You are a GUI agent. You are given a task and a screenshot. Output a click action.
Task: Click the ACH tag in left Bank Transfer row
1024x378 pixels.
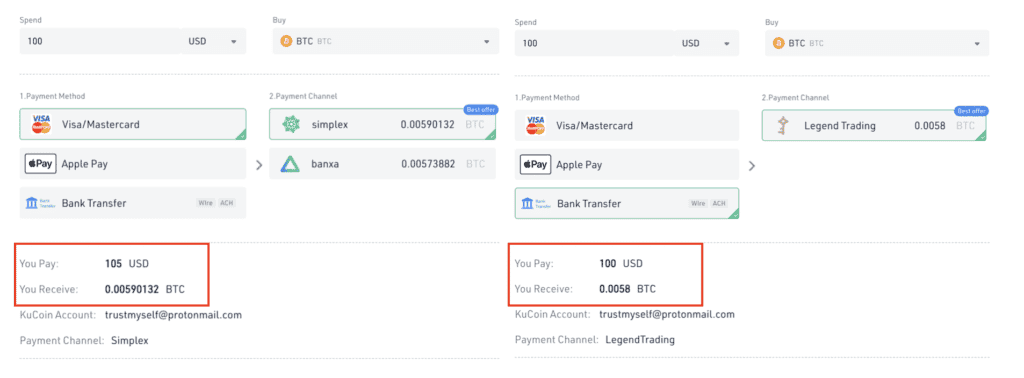pyautogui.click(x=226, y=203)
